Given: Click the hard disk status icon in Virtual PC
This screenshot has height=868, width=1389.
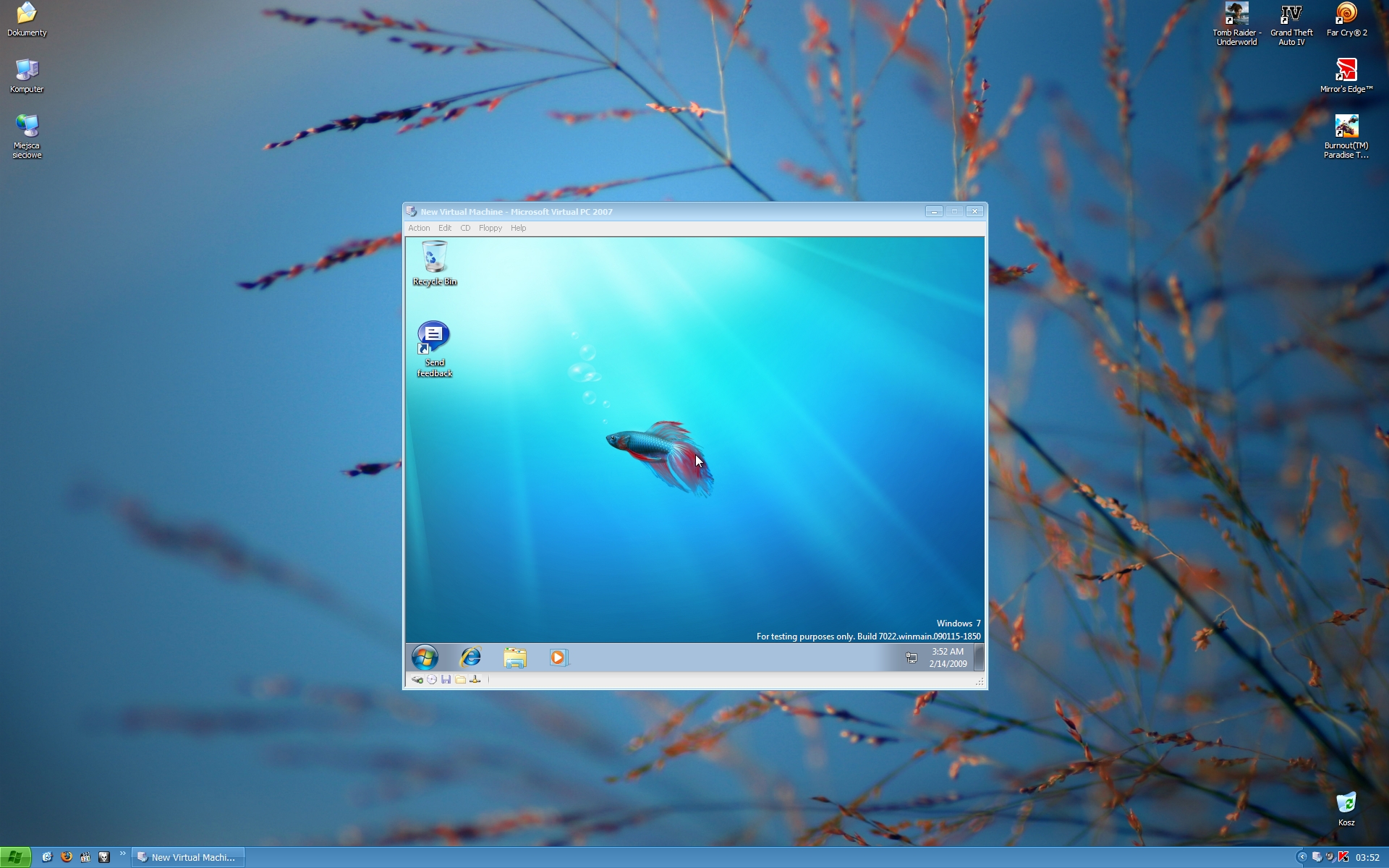Looking at the screenshot, I should point(417,679).
